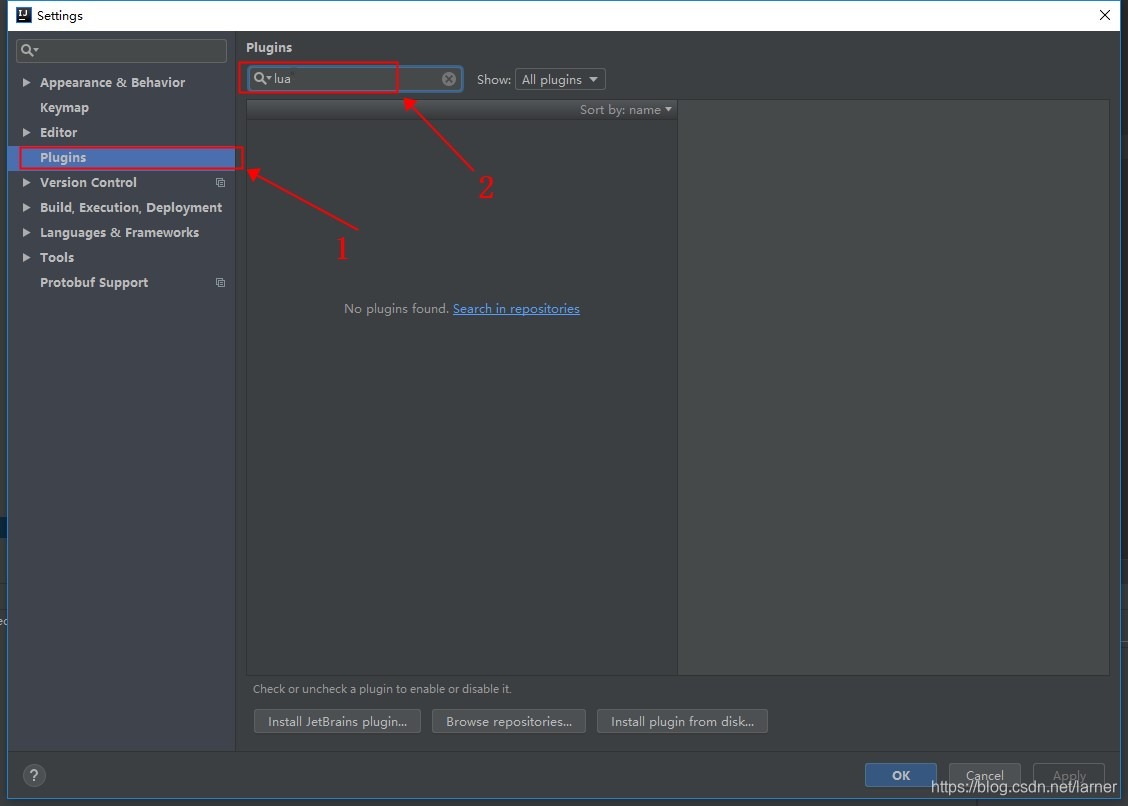Focus the settings search box in the sidebar
The image size is (1128, 806).
click(121, 50)
